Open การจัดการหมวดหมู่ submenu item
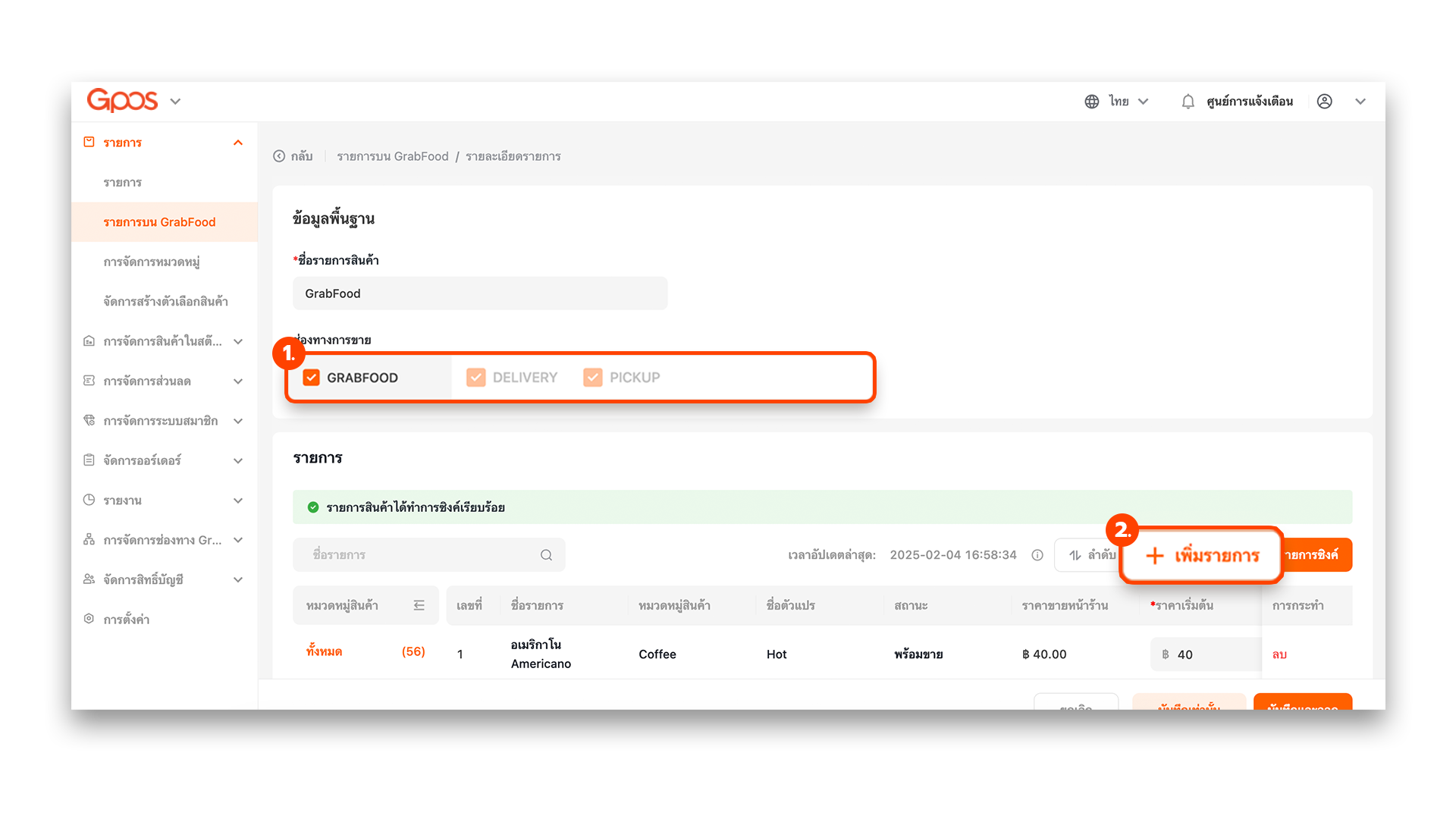Image resolution: width=1456 pixels, height=819 pixels. tap(152, 262)
